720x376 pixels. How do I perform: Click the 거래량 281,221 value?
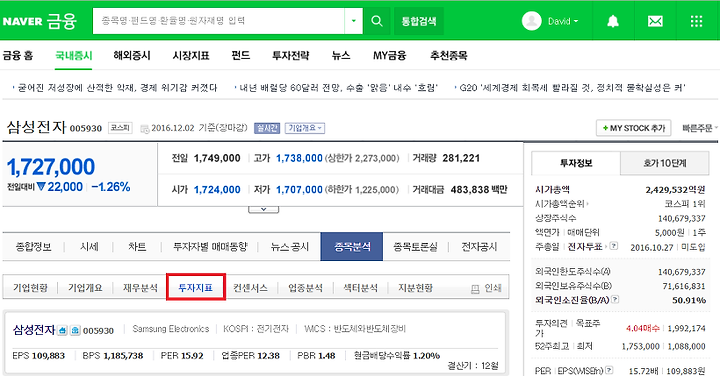click(461, 158)
